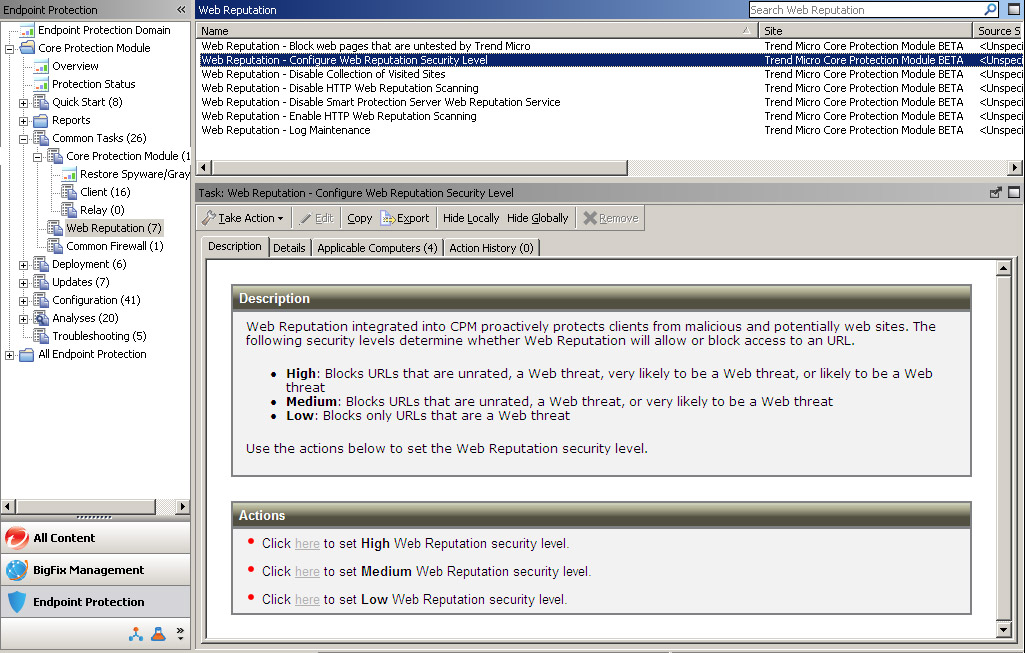Click the task list horizontal scrollbar thumb
Image resolution: width=1025 pixels, height=653 pixels.
pyautogui.click(x=419, y=168)
